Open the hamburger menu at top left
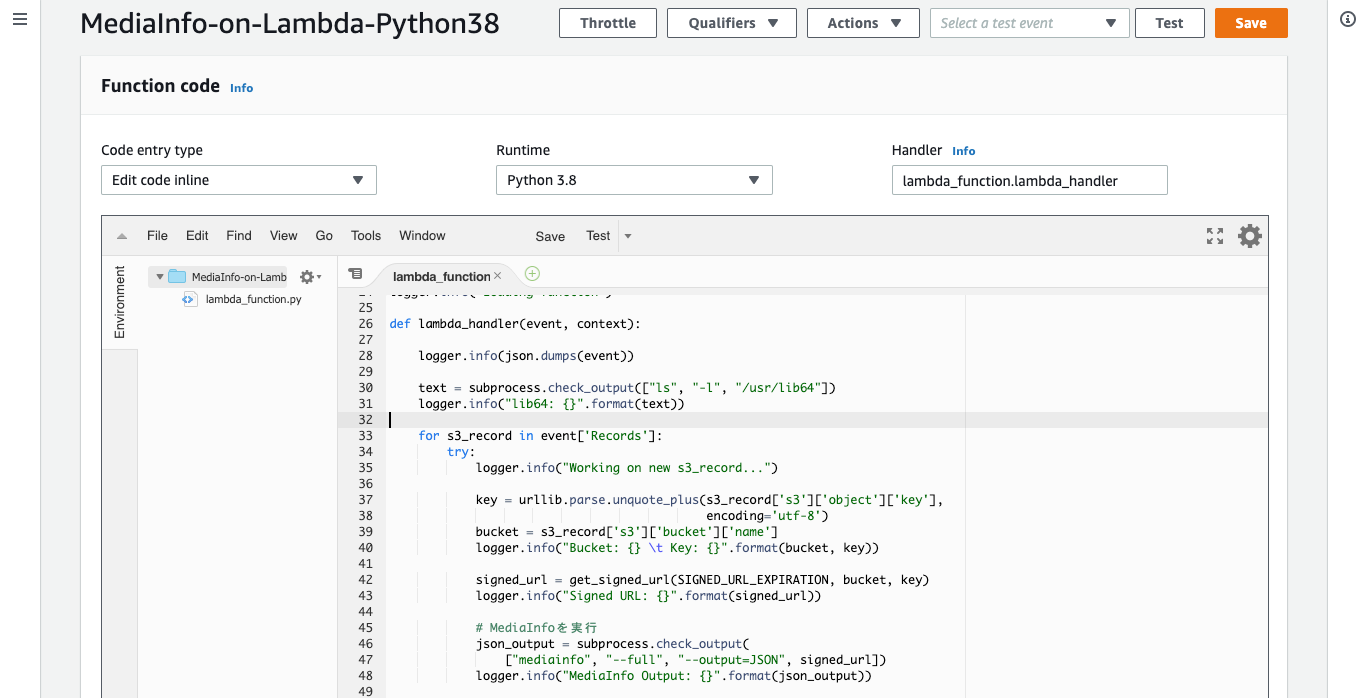Screen dimensions: 1368x698 [x=20, y=18]
